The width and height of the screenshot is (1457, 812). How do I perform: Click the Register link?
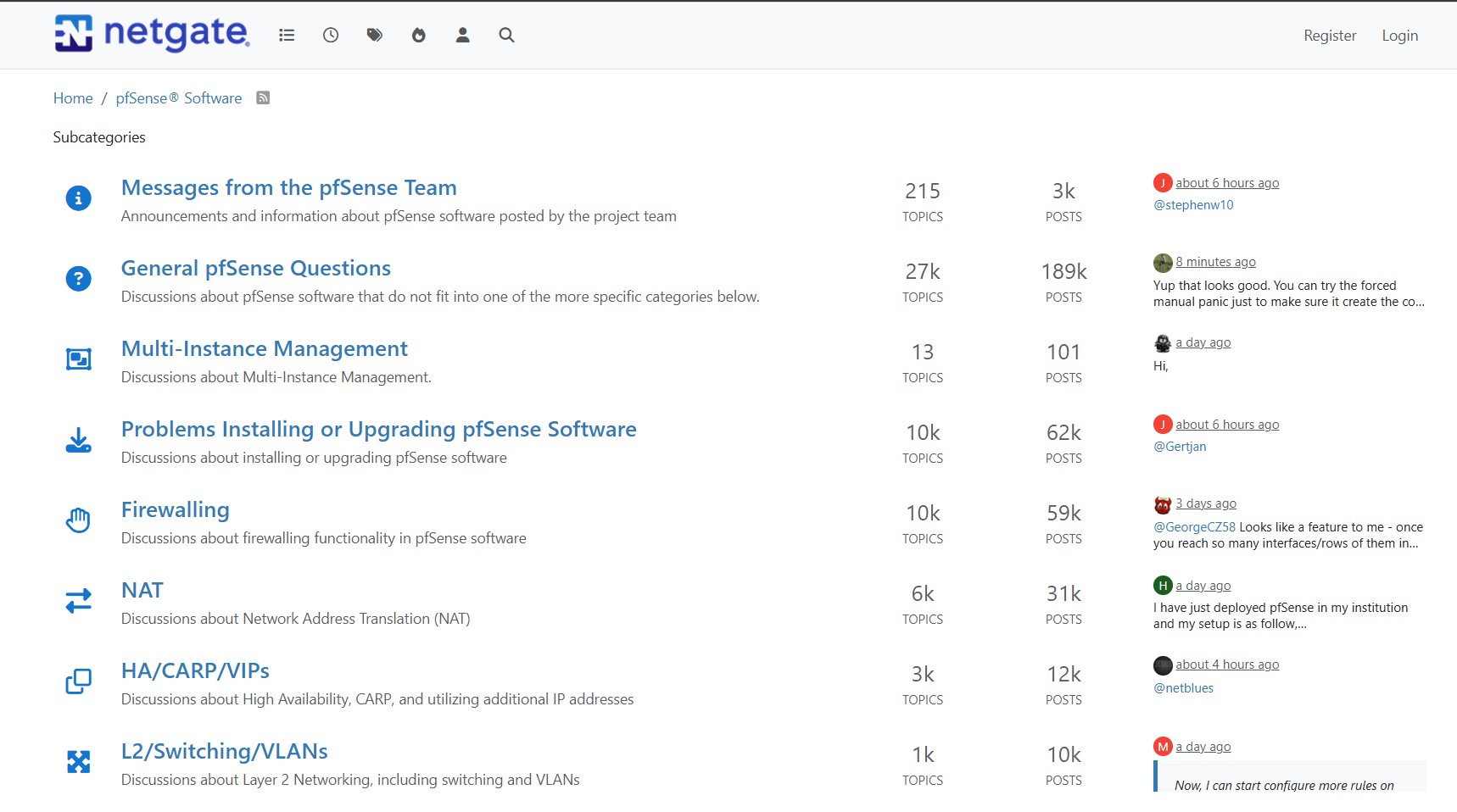[x=1330, y=36]
